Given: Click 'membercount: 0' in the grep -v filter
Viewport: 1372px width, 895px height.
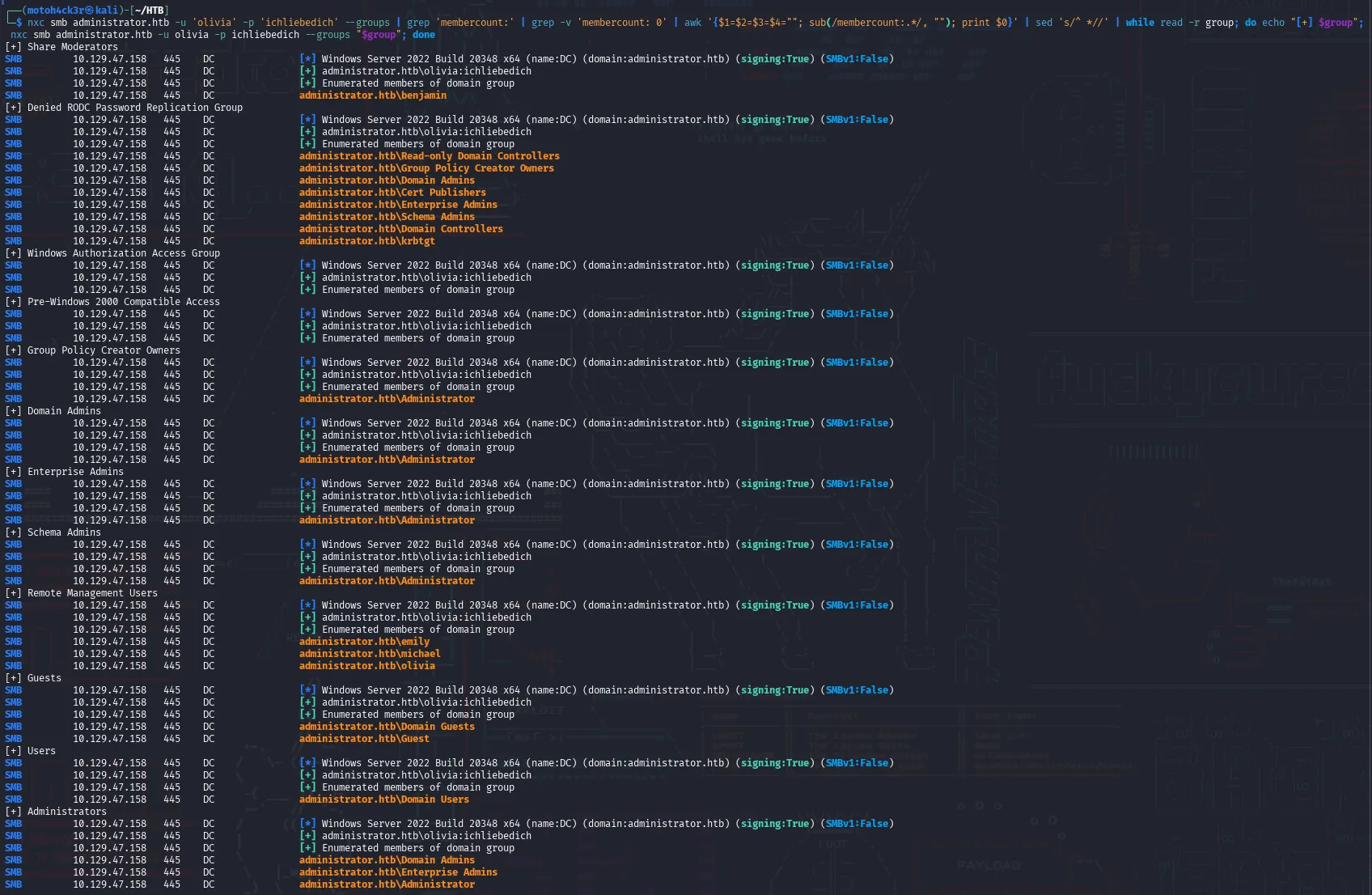Looking at the screenshot, I should pyautogui.click(x=622, y=23).
